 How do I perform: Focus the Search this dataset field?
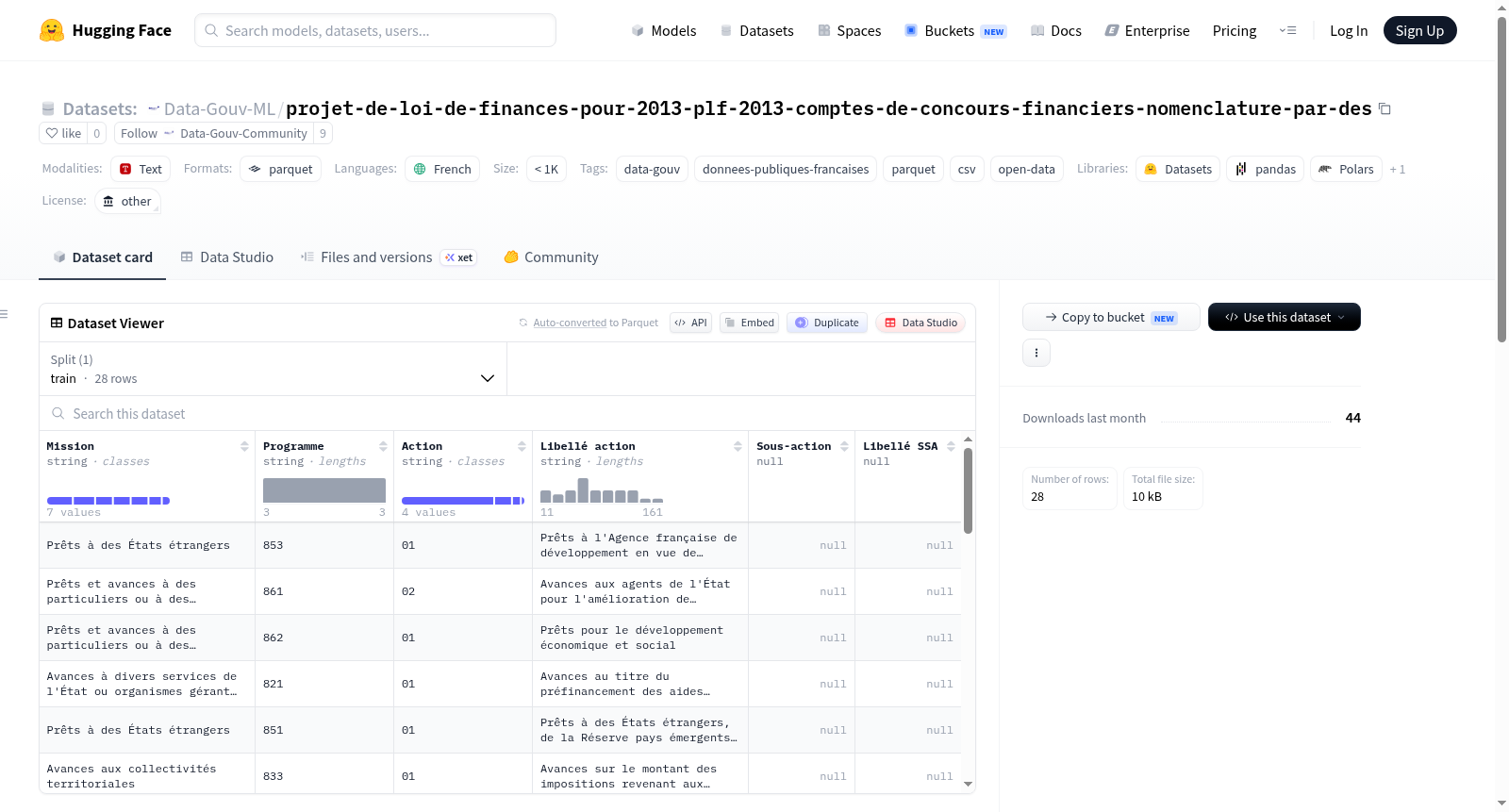pos(507,413)
